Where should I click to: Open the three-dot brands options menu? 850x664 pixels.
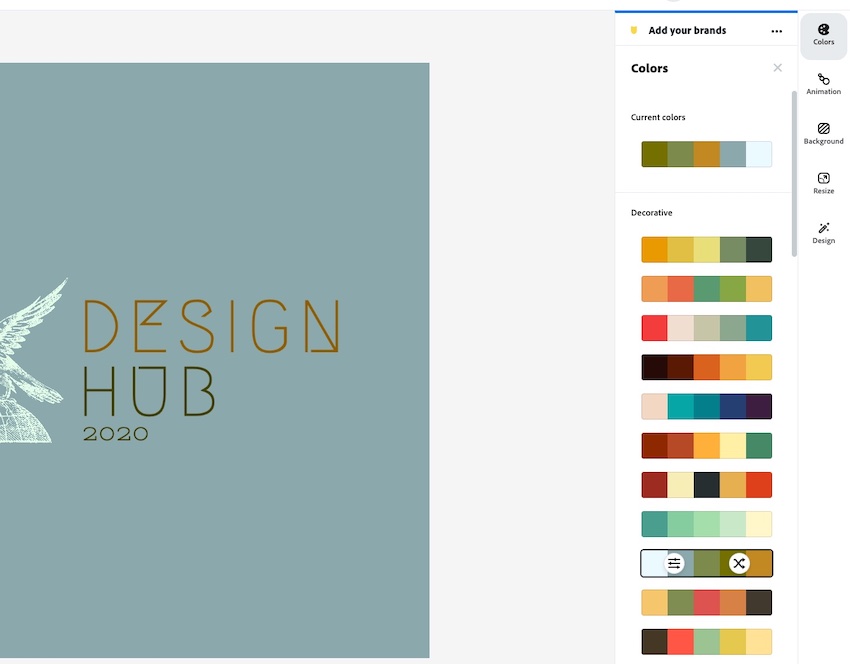(x=777, y=31)
